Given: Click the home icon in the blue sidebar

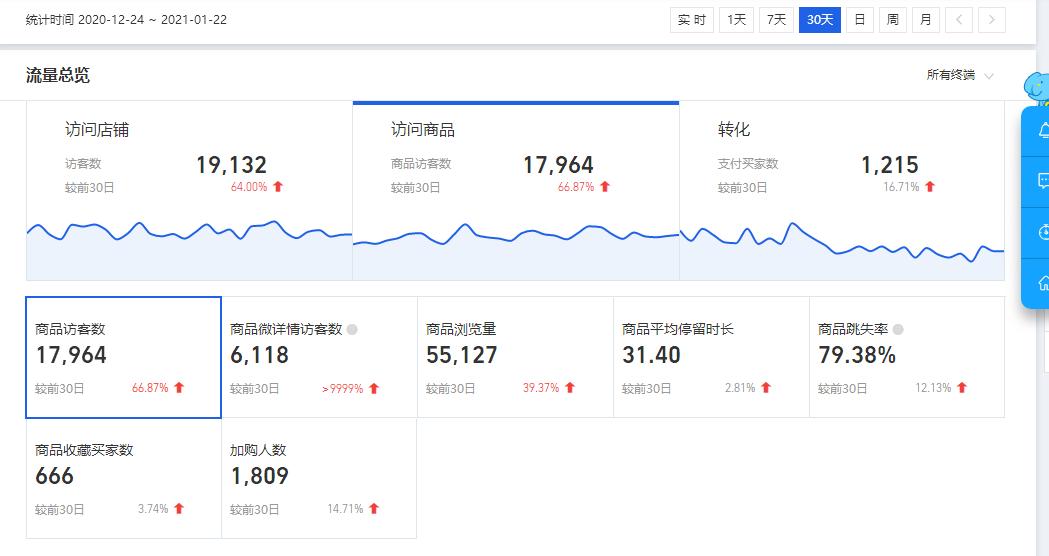Looking at the screenshot, I should point(1042,283).
